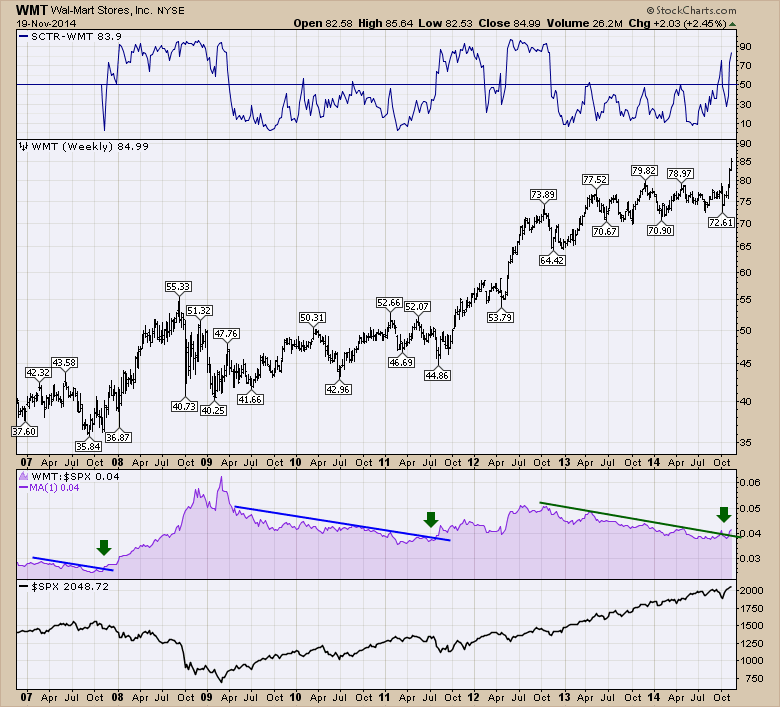Click the 36.87 price low label
This screenshot has width=780, height=707.
tap(118, 437)
